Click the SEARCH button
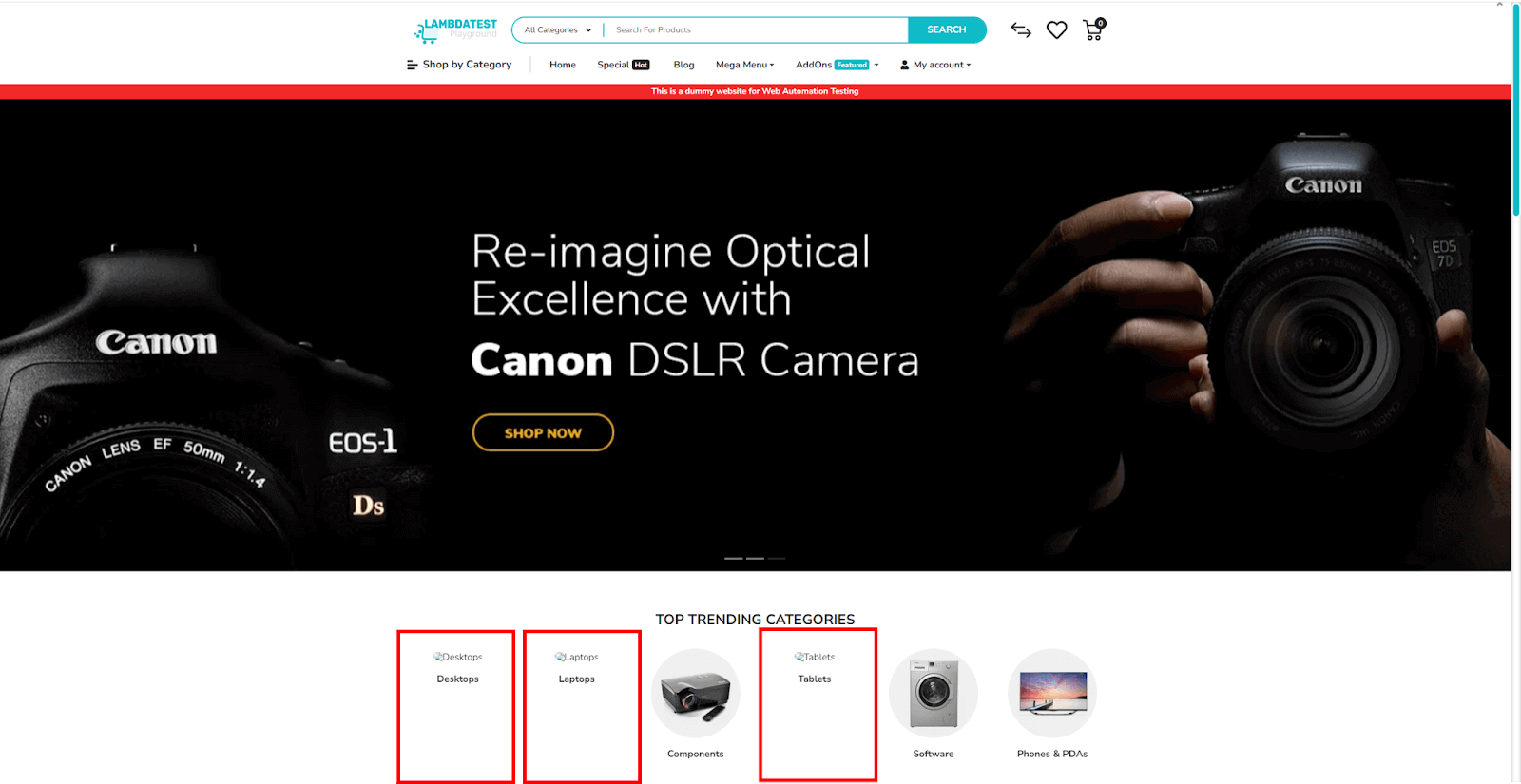The width and height of the screenshot is (1521, 784). [947, 30]
